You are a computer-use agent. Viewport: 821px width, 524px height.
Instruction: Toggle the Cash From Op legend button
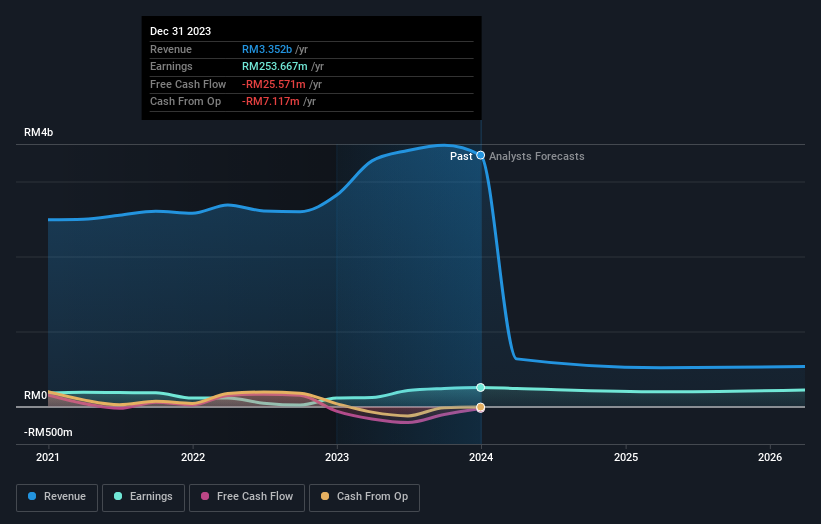point(364,497)
